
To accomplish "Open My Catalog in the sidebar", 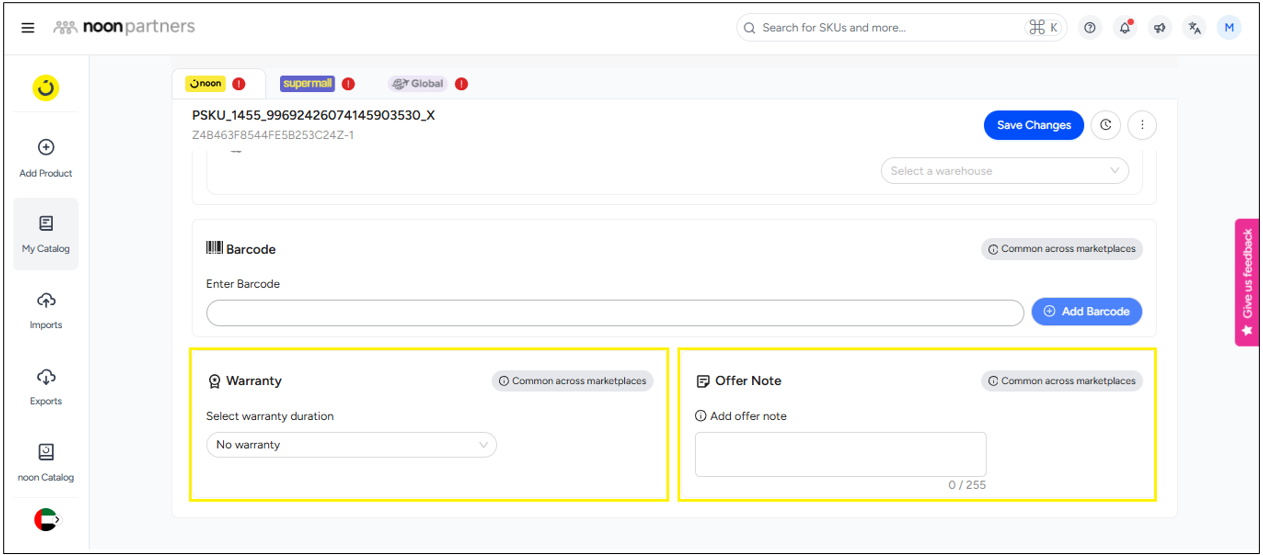I will (x=46, y=234).
